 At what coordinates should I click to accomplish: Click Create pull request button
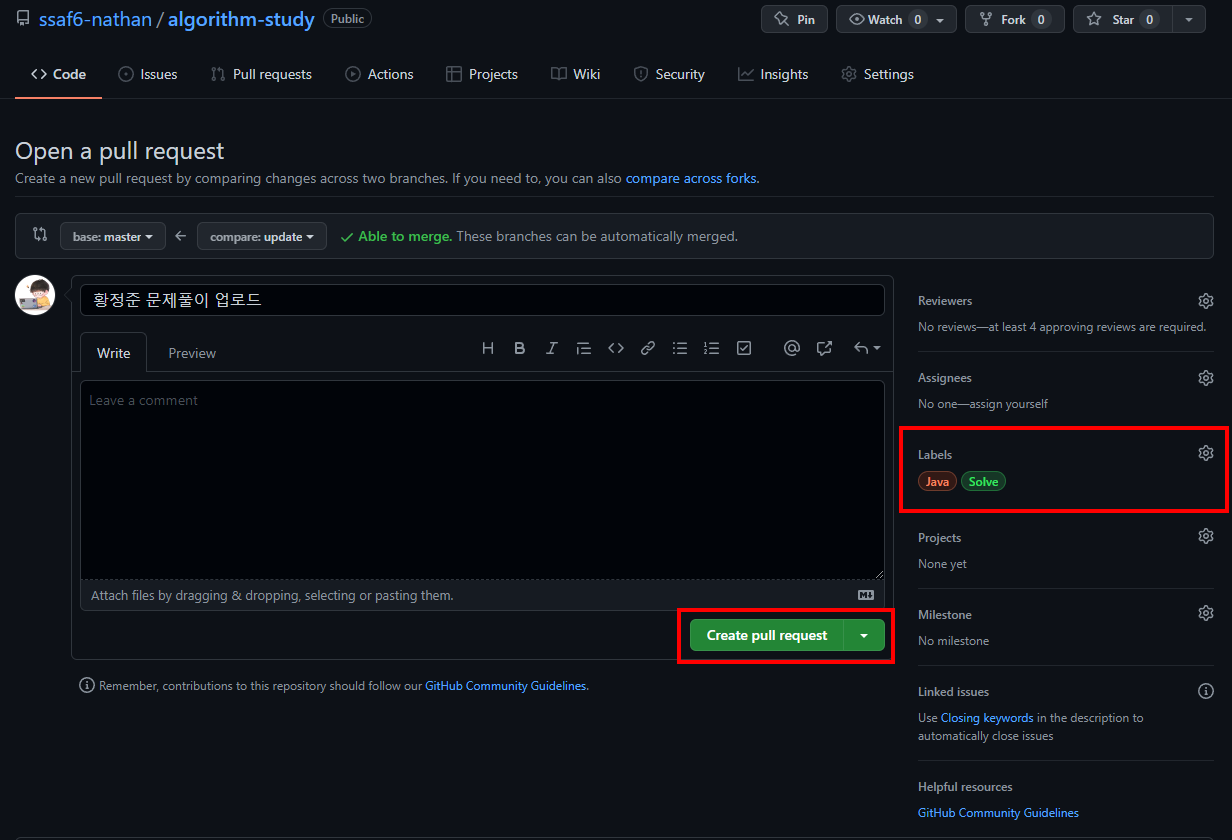767,635
